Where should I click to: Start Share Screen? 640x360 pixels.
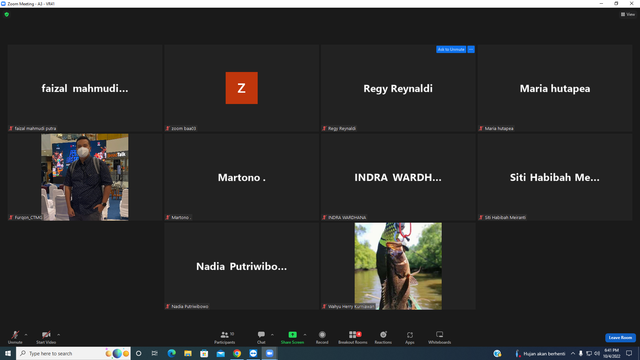tap(292, 338)
